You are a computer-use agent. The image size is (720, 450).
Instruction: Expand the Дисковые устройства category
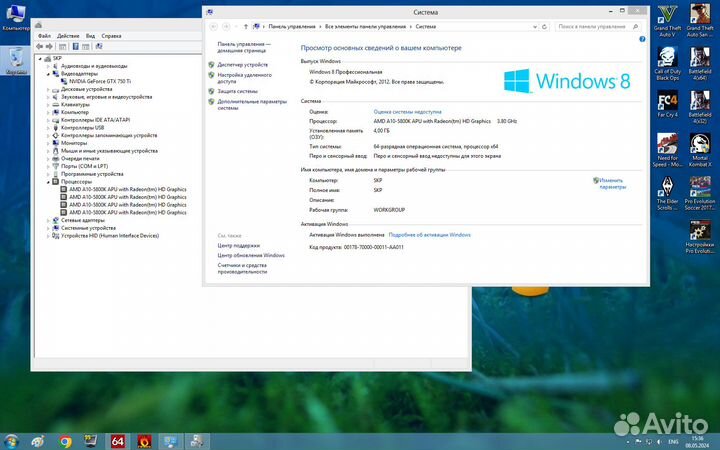tap(48, 90)
